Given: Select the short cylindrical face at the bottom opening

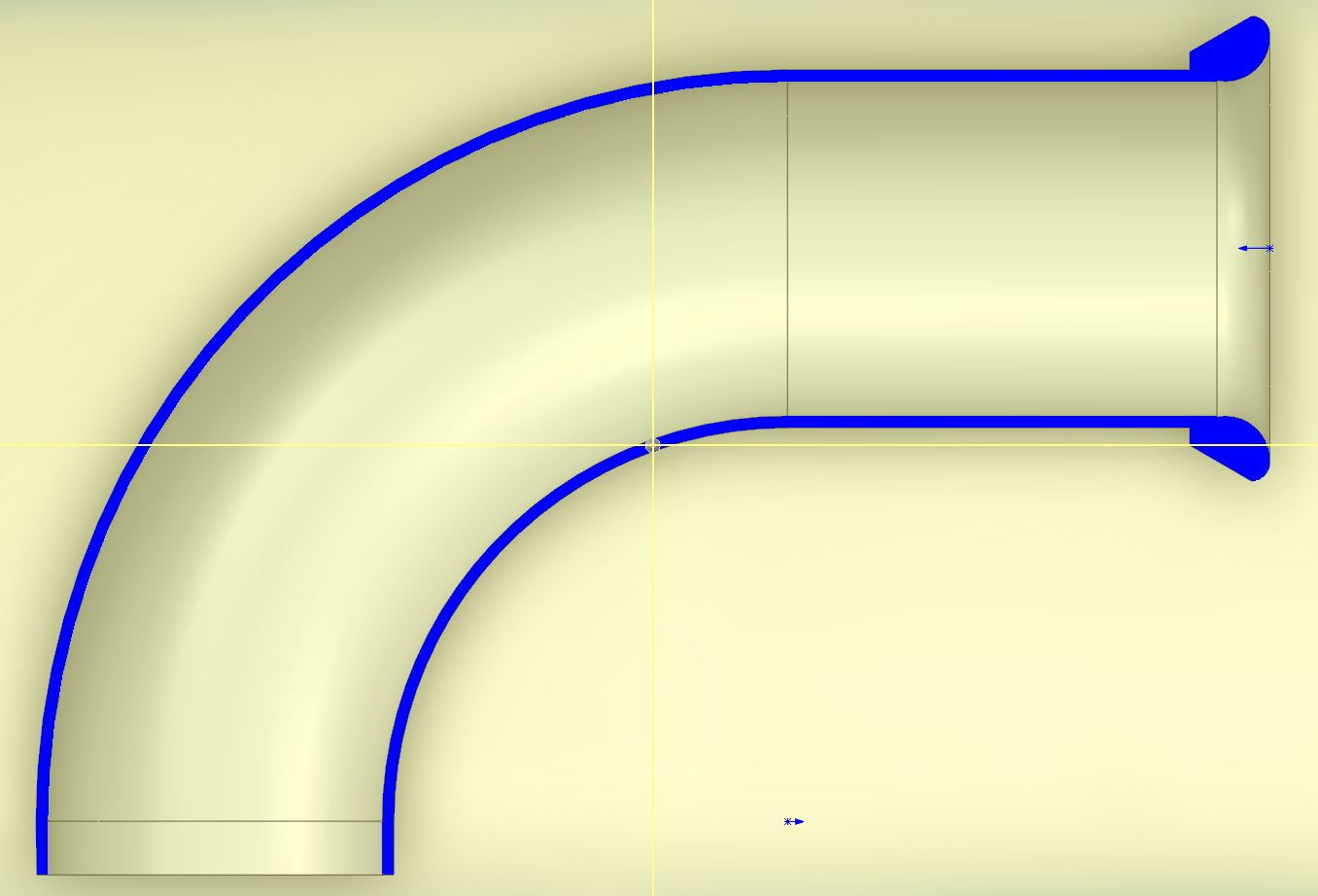Looking at the screenshot, I should pyautogui.click(x=214, y=848).
